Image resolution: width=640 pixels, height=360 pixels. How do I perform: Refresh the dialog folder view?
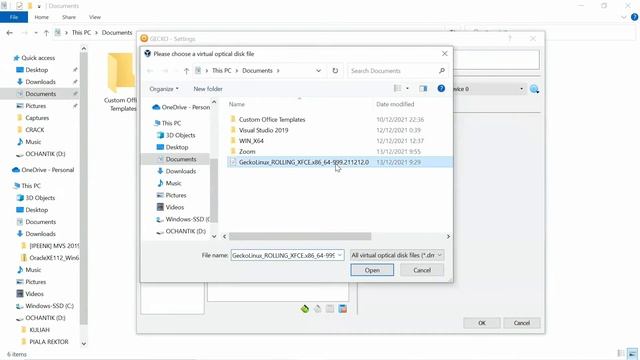point(335,71)
